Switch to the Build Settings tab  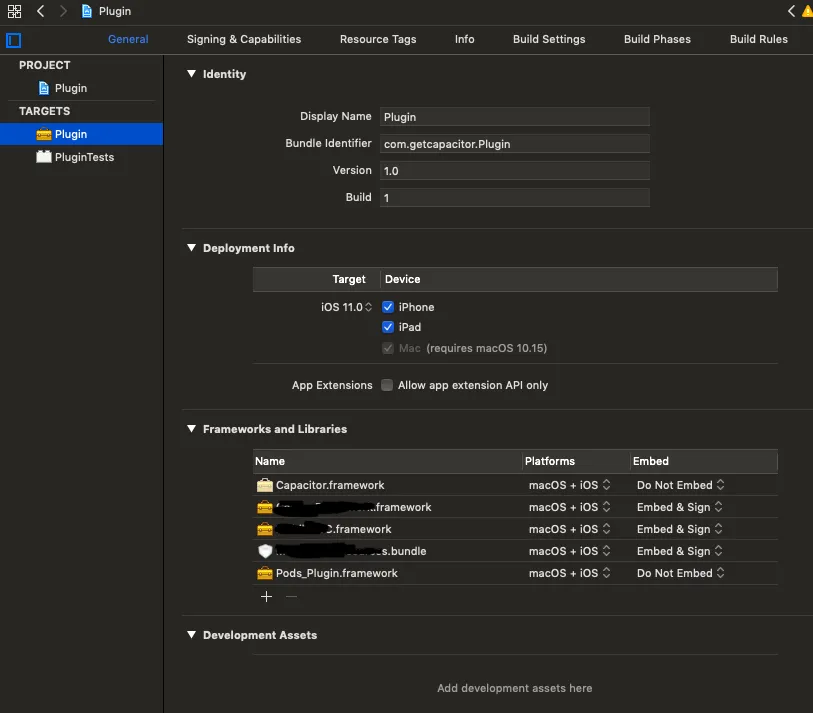pyautogui.click(x=549, y=39)
